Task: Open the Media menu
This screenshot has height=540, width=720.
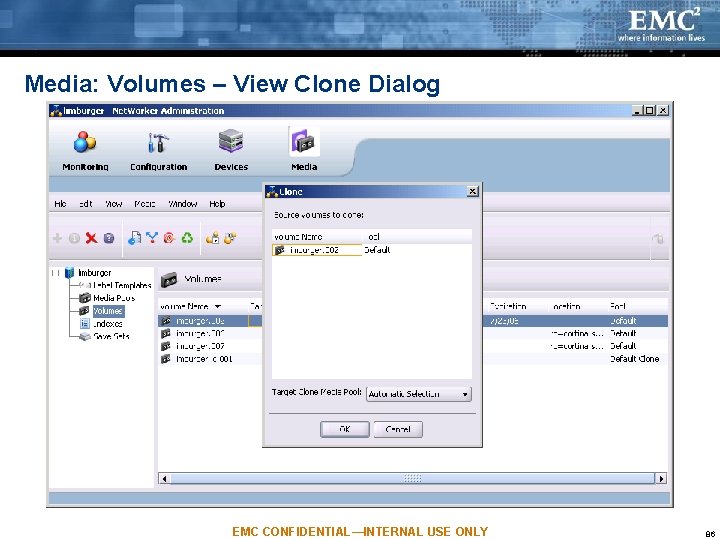Action: (145, 204)
